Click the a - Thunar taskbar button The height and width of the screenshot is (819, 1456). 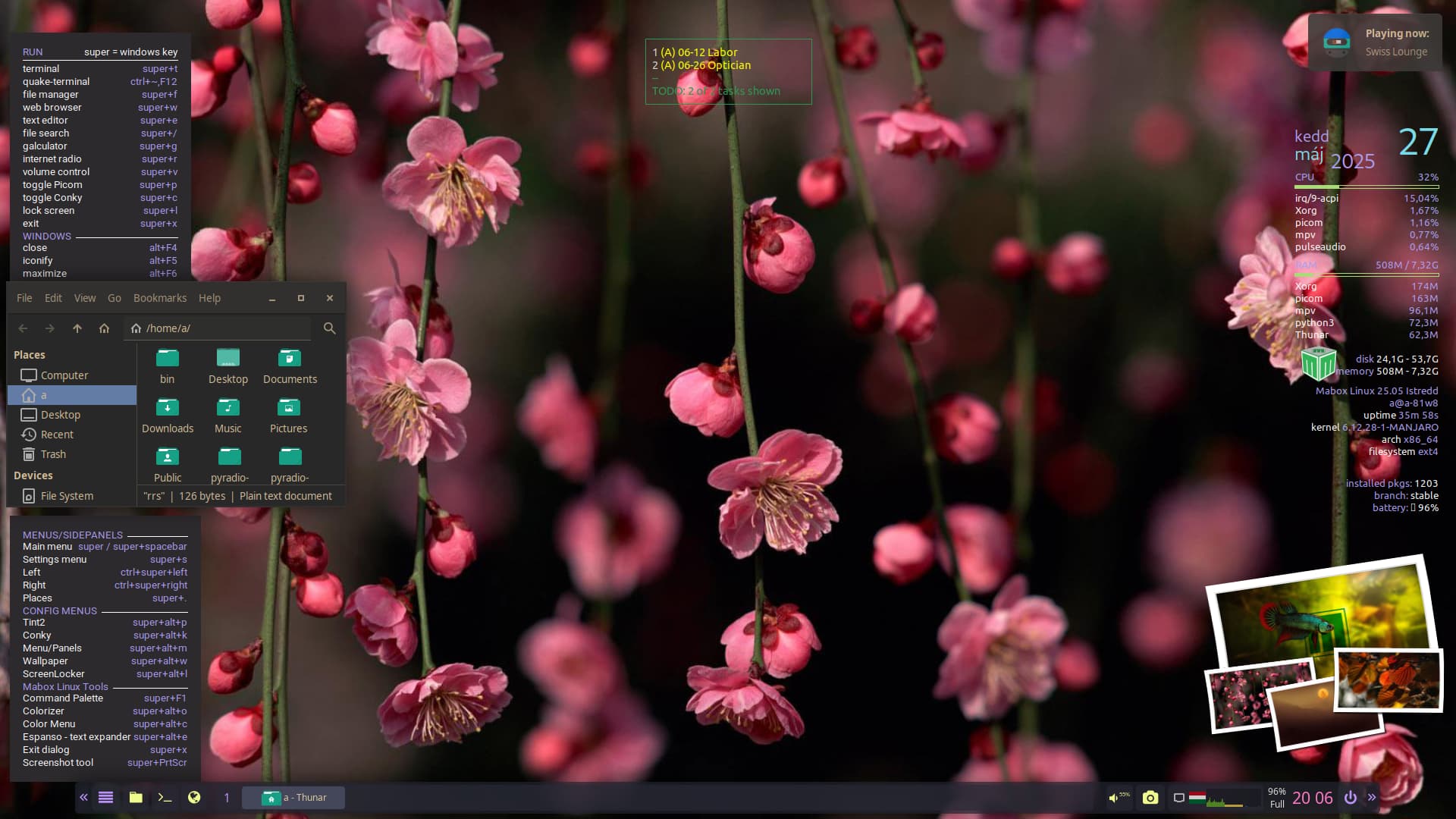pyautogui.click(x=293, y=797)
